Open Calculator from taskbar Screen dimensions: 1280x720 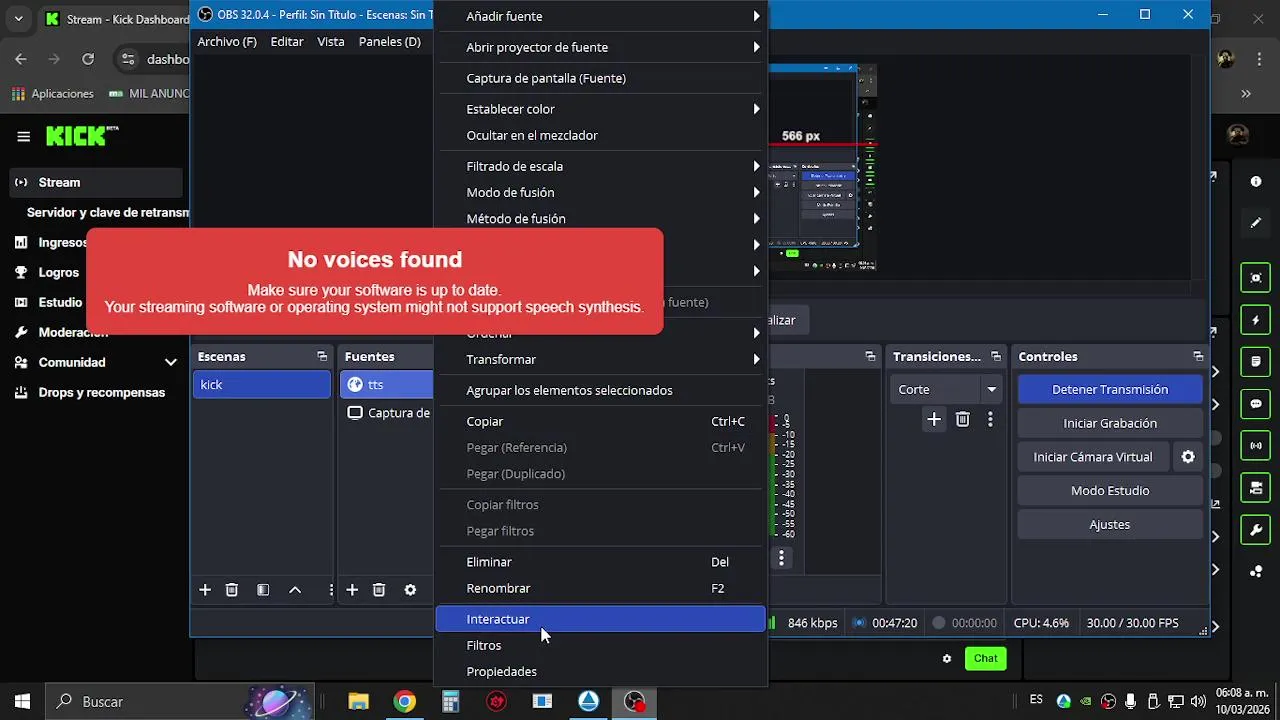(450, 702)
